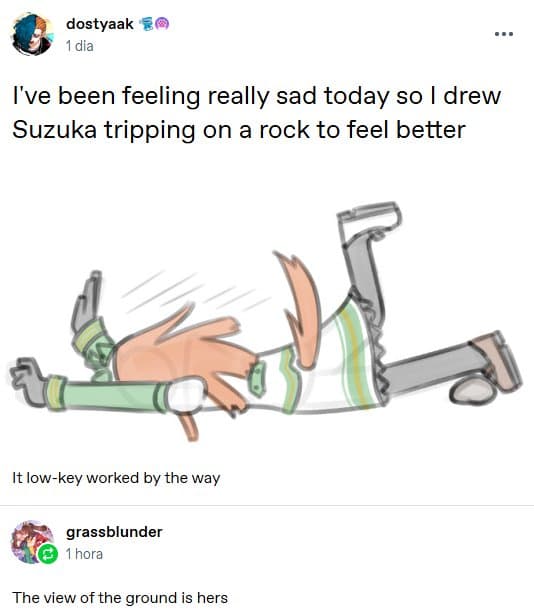
Task: Click grassblunder's comment "The view of the ground is hers"
Action: 120,598
